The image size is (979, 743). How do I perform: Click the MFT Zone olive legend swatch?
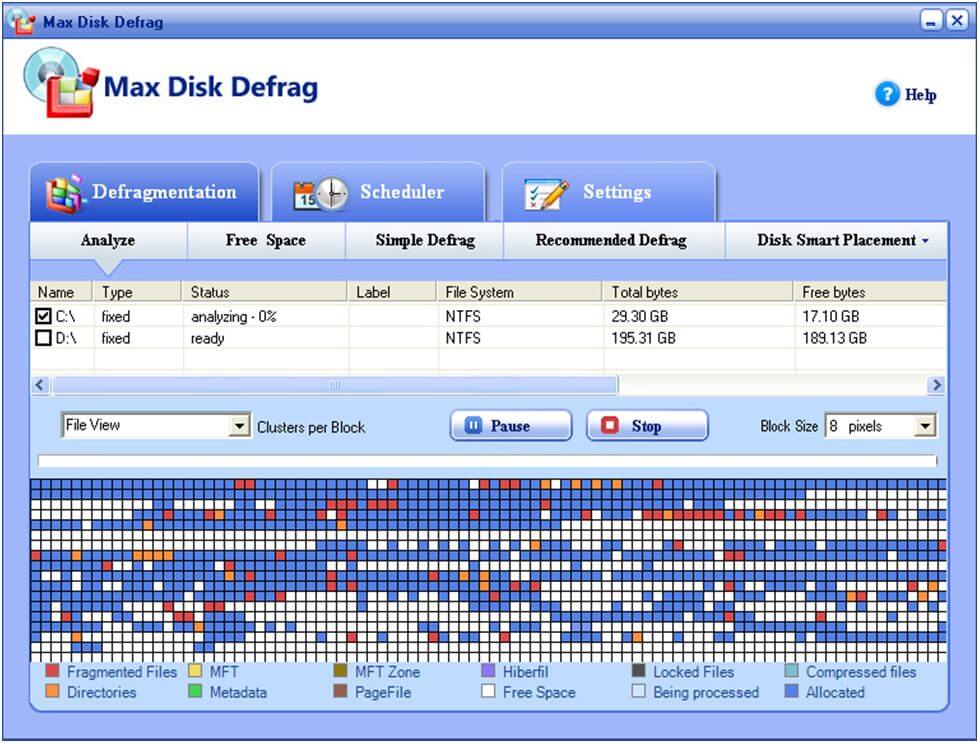[x=340, y=671]
